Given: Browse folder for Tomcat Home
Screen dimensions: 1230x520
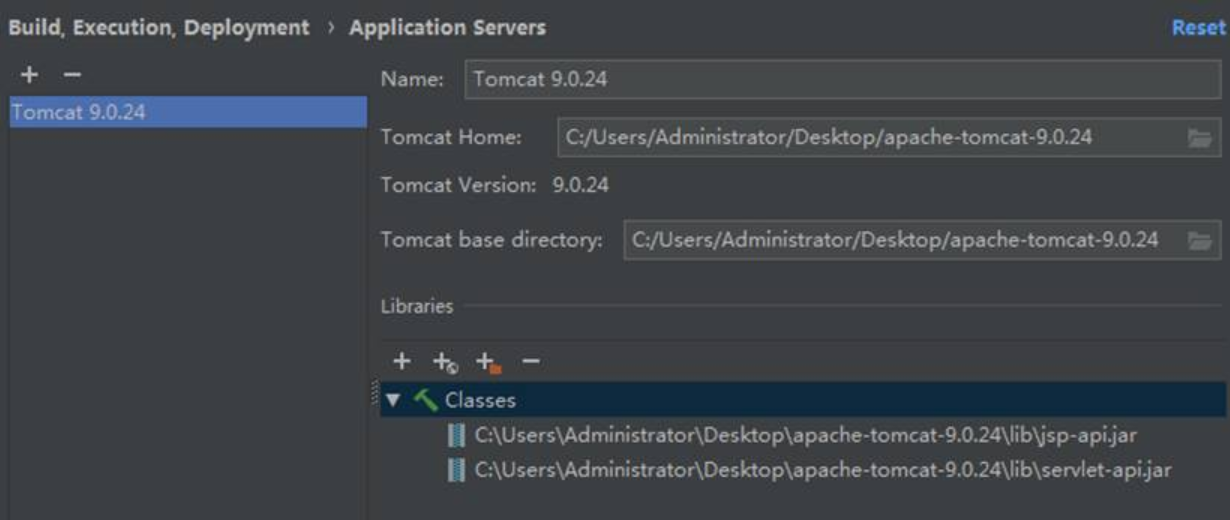Looking at the screenshot, I should [x=1199, y=139].
